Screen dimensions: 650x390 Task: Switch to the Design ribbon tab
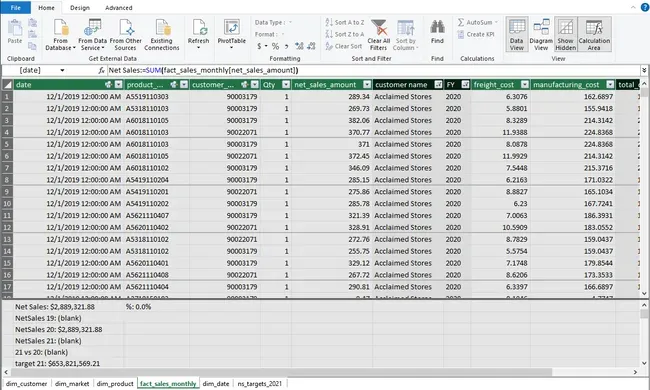click(x=80, y=7)
